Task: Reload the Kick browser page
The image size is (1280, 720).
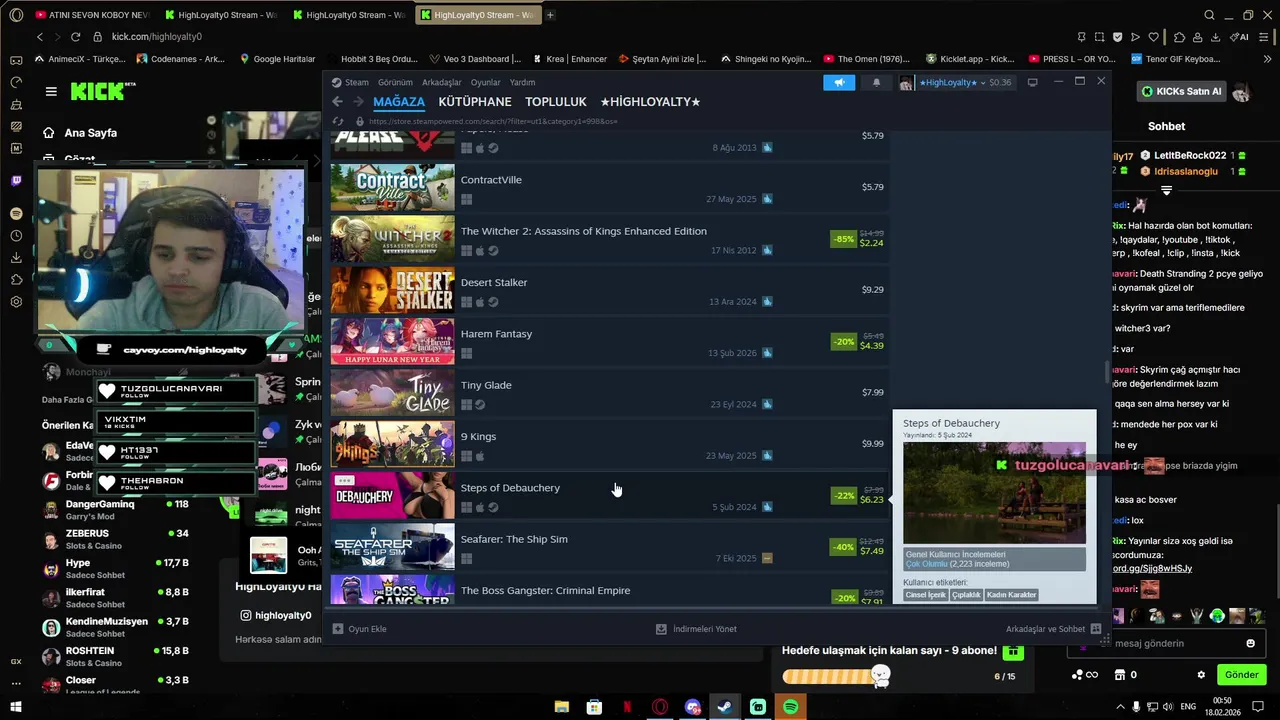Action: point(75,37)
